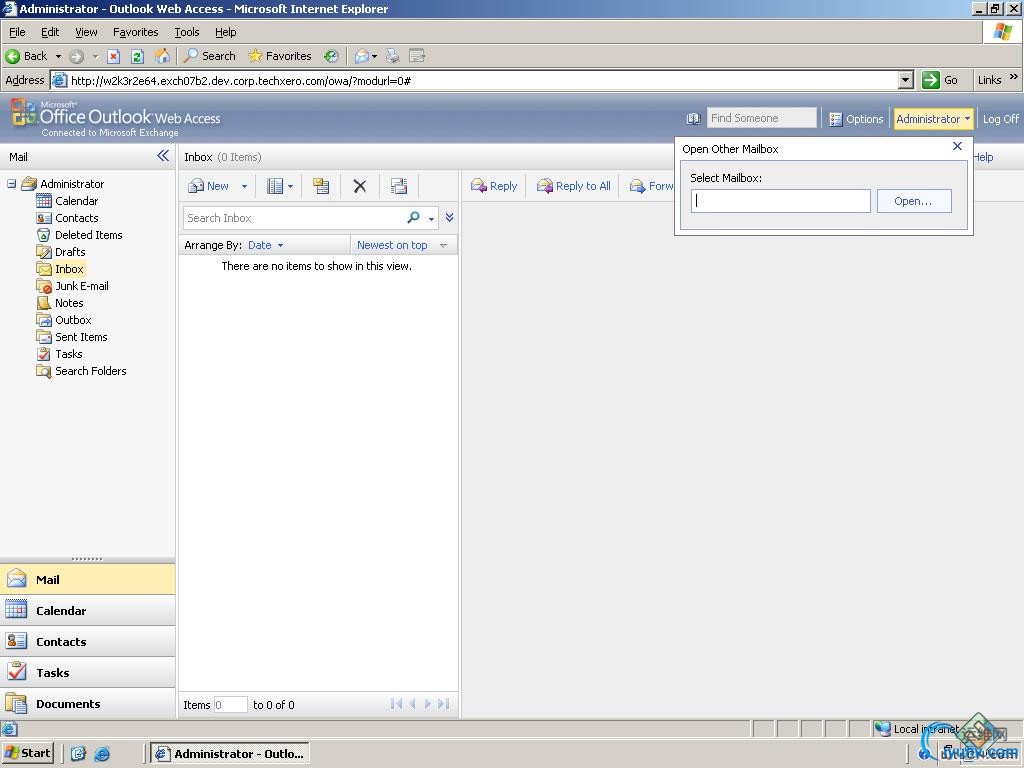Viewport: 1024px width, 768px height.
Task: Click the New message button
Action: 208,186
